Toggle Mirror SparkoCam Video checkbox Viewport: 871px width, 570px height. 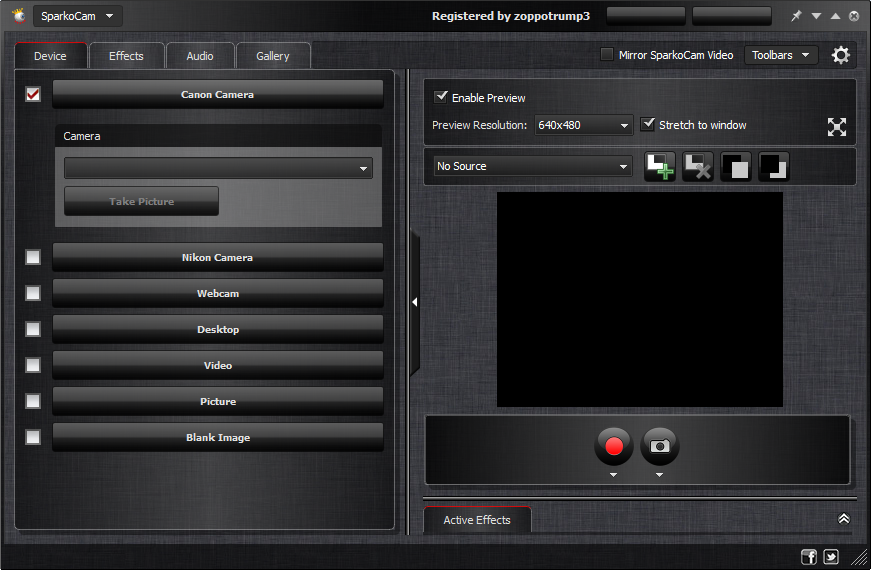[x=607, y=54]
